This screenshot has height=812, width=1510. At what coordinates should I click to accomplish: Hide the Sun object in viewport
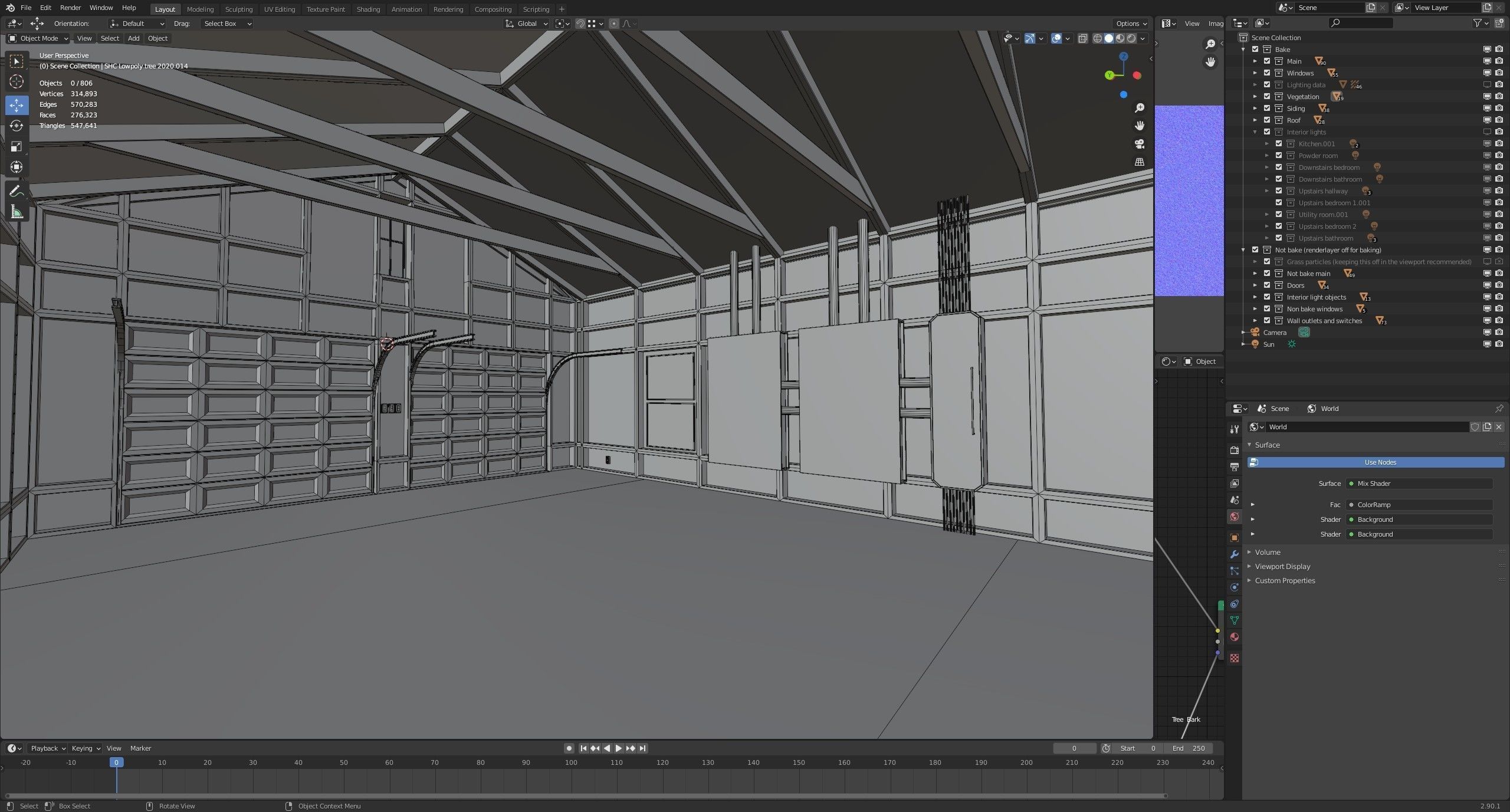(x=1487, y=344)
